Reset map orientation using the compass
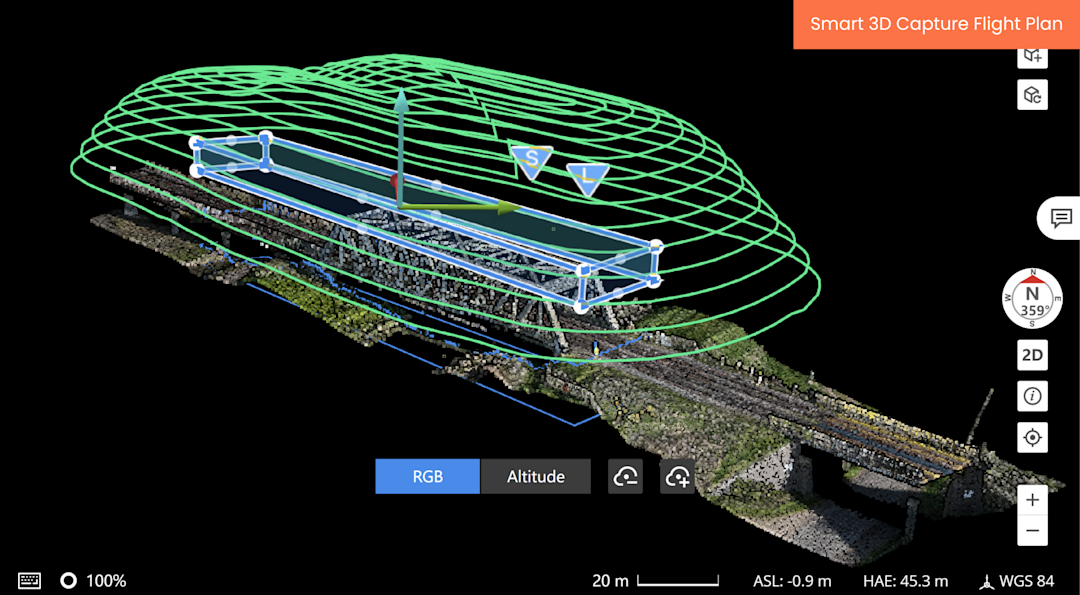 pyautogui.click(x=1032, y=299)
